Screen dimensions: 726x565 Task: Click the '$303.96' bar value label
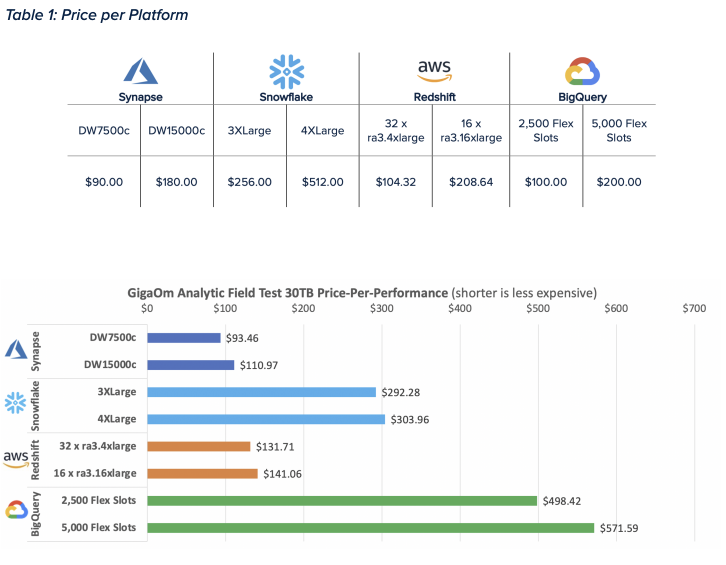click(x=410, y=420)
